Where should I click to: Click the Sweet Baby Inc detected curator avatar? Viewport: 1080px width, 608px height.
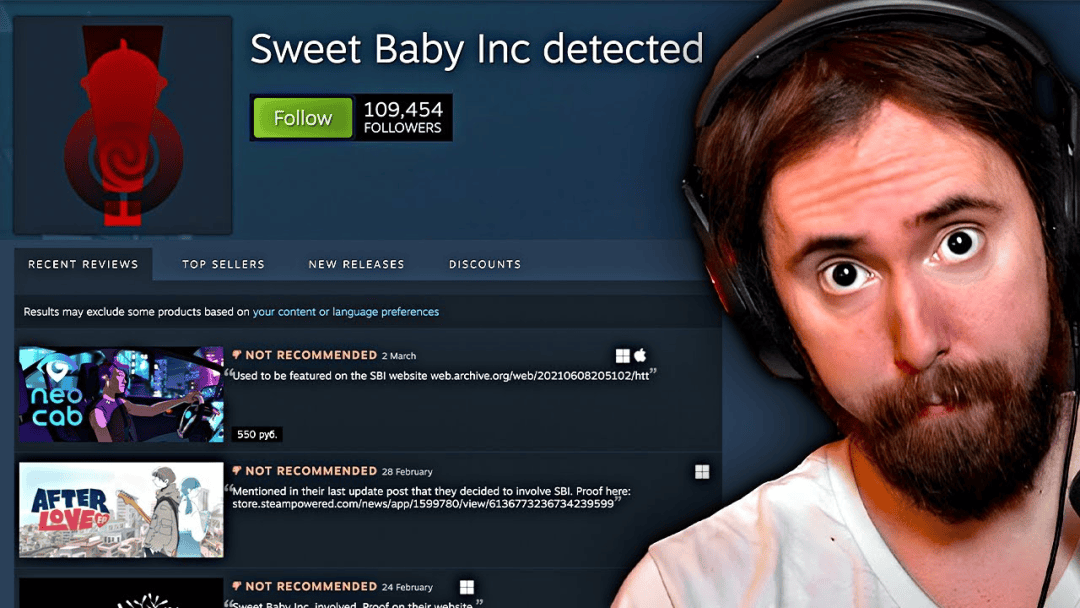click(123, 125)
